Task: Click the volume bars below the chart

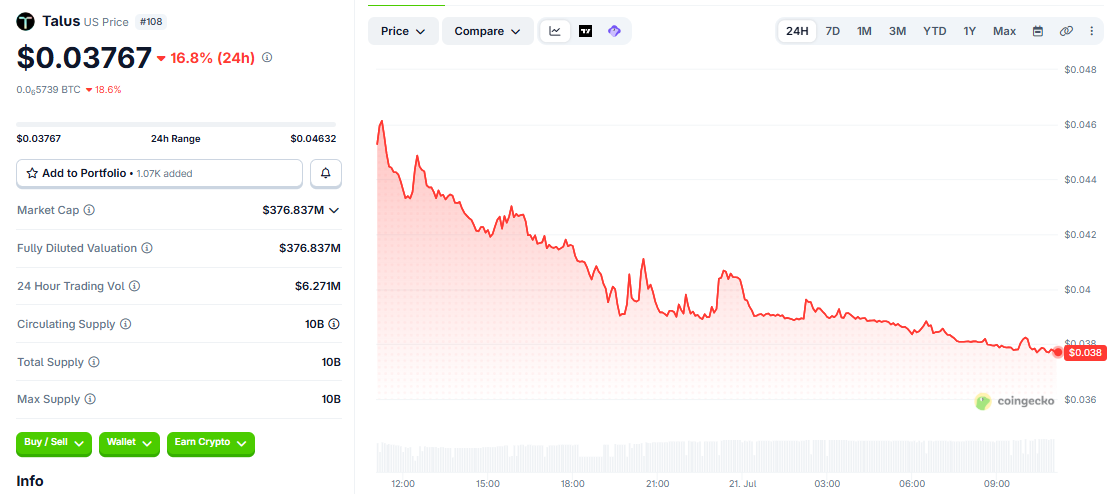Action: click(x=715, y=456)
